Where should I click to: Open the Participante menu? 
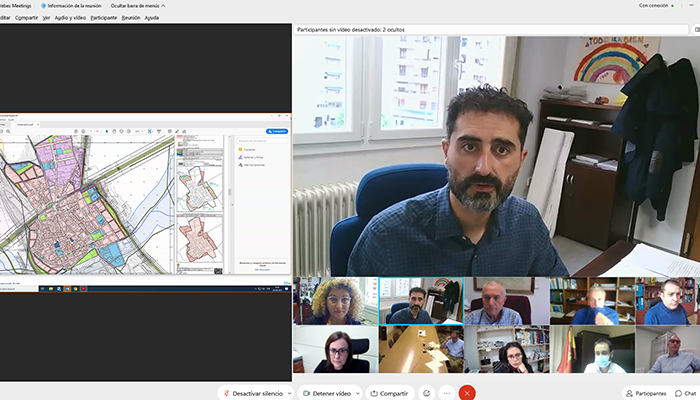coord(103,18)
